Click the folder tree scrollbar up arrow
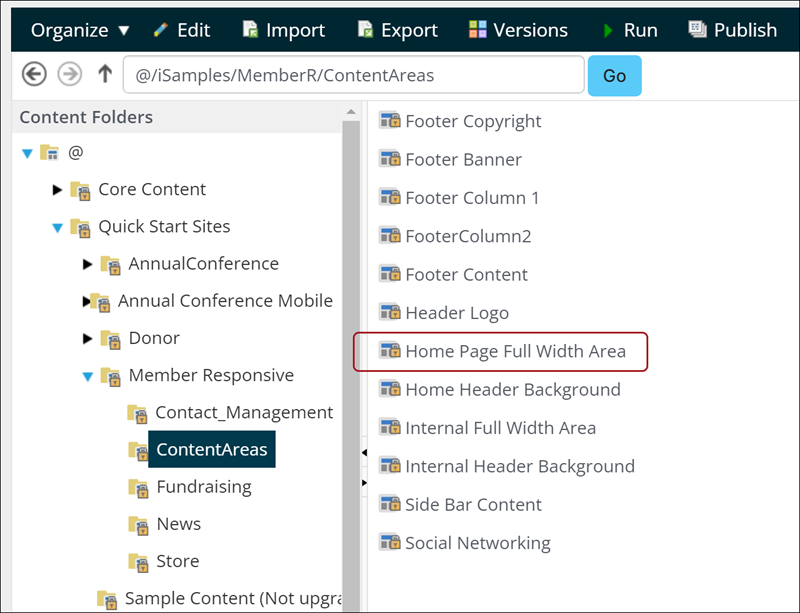Viewport: 800px width, 613px height. tap(351, 112)
